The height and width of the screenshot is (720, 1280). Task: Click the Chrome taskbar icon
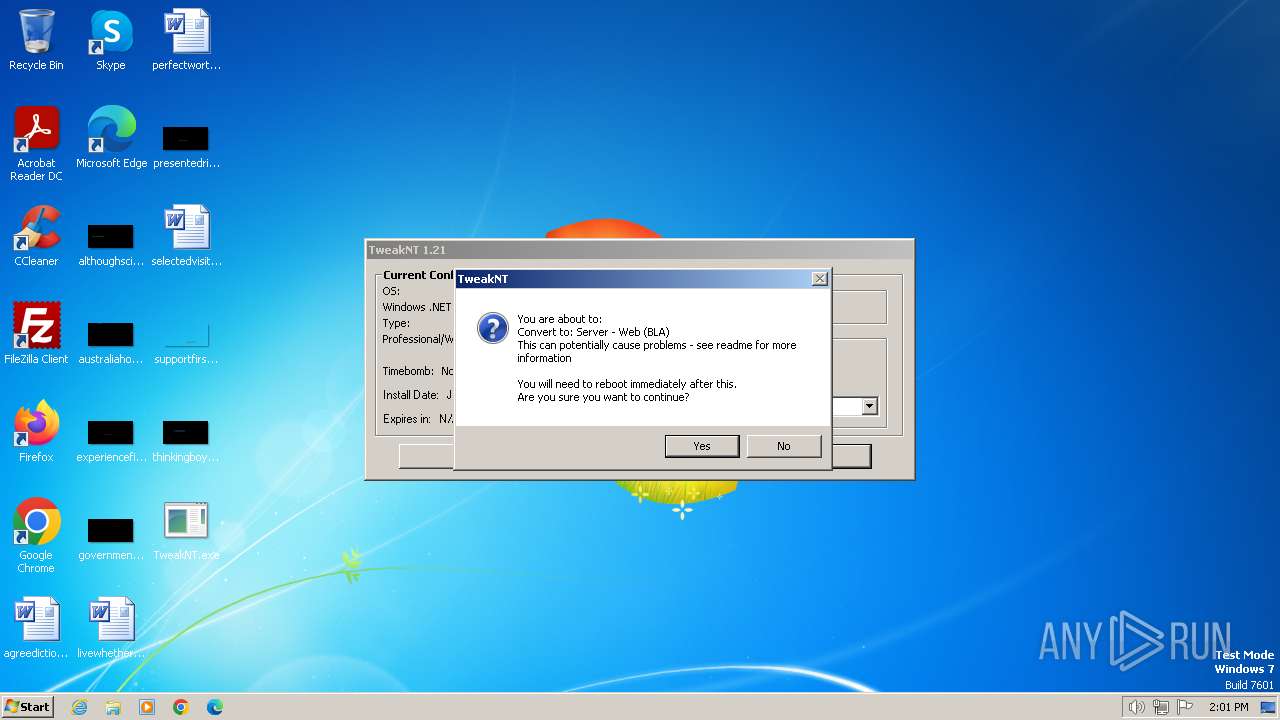(181, 707)
